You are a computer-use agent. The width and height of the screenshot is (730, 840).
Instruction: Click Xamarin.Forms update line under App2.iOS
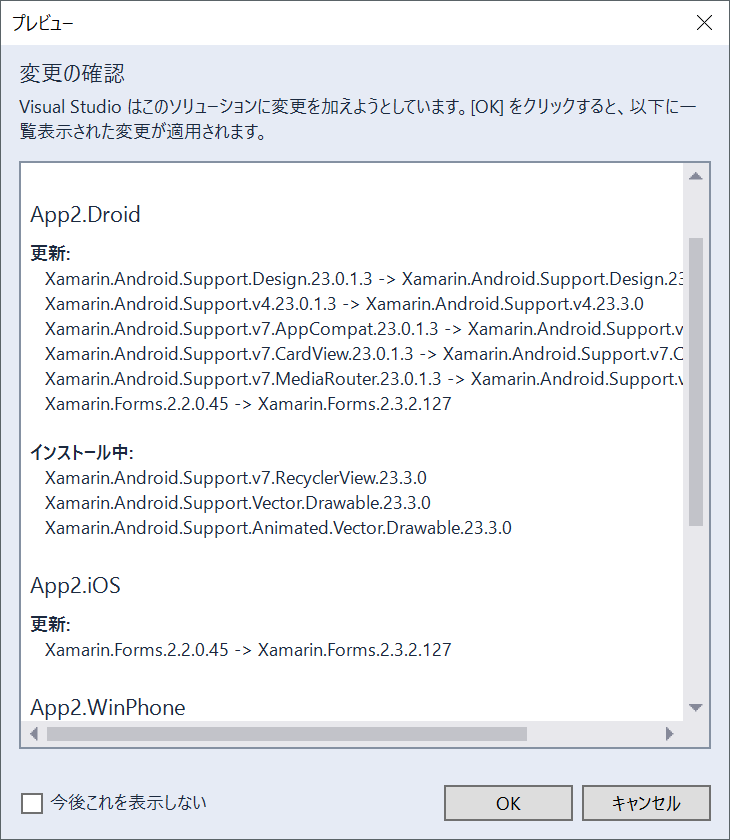coord(248,649)
